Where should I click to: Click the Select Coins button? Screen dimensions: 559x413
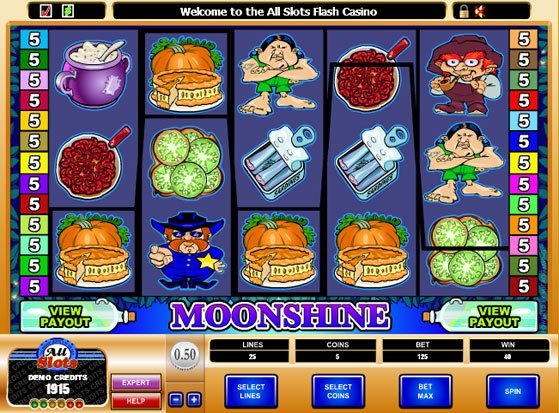click(338, 391)
